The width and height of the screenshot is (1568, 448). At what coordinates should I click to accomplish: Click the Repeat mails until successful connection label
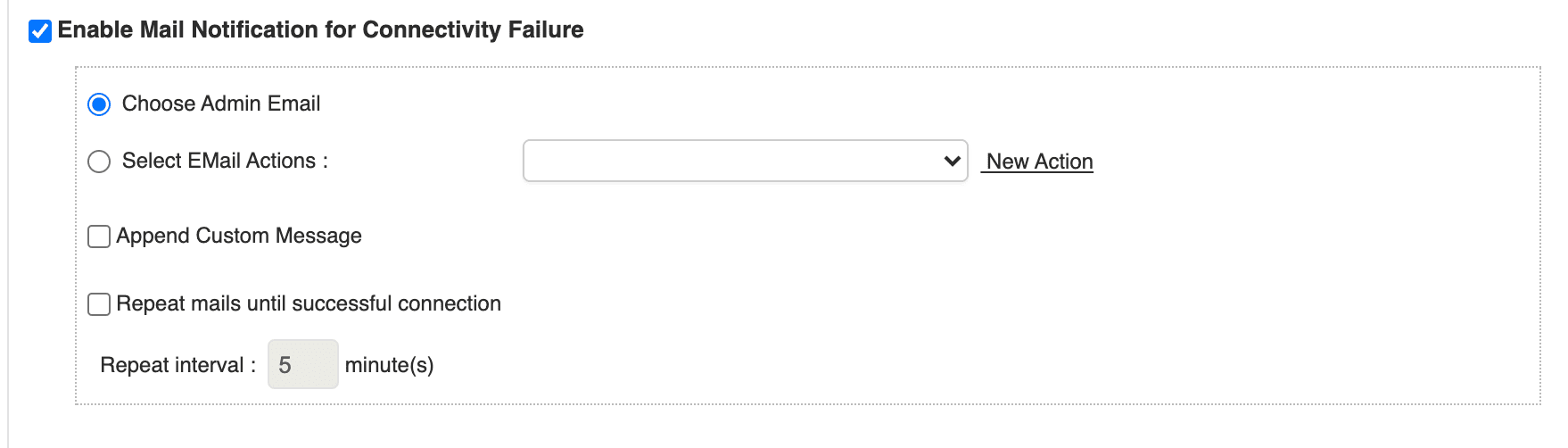308,303
